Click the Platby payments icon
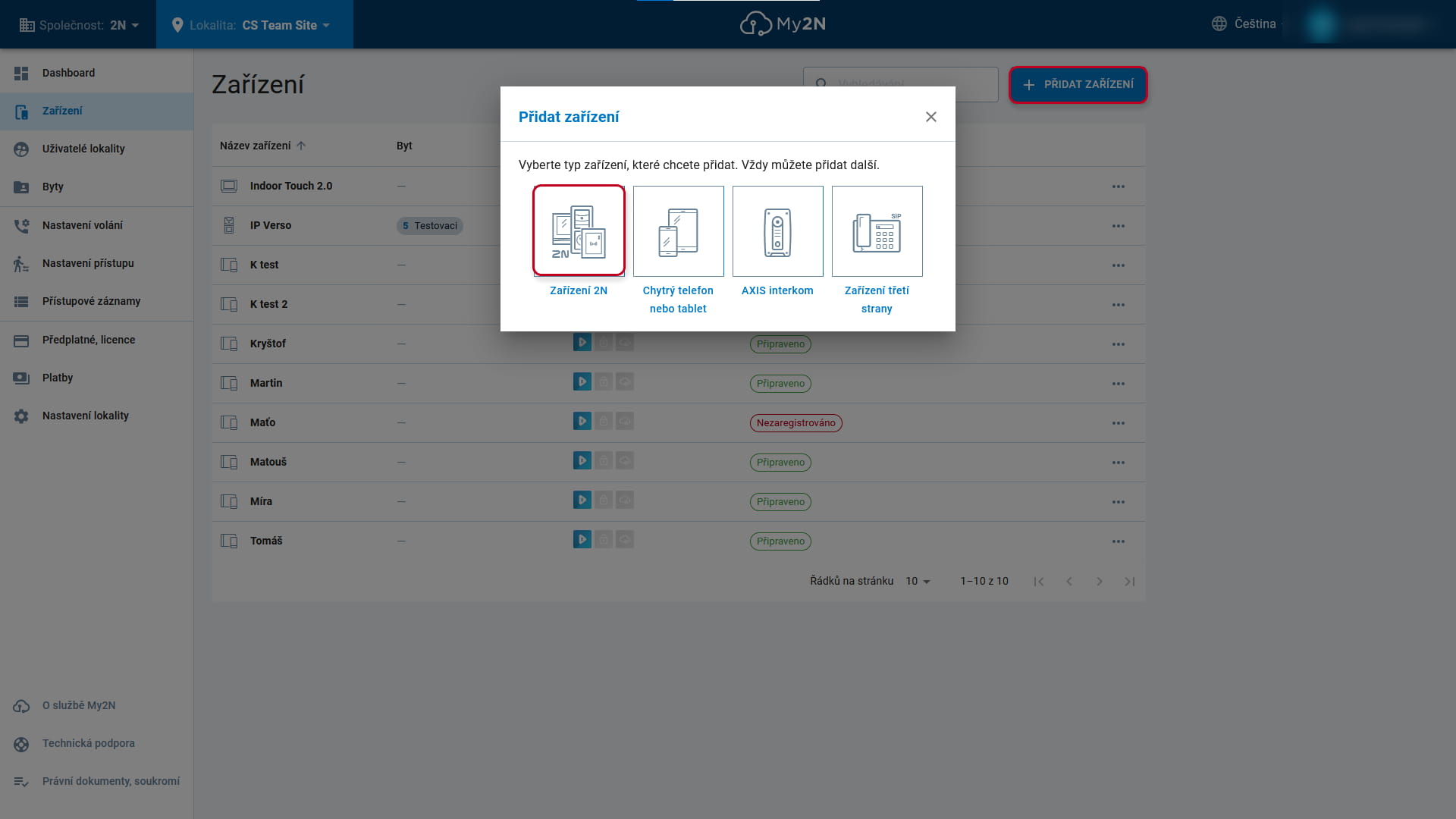This screenshot has width=1456, height=819. tap(21, 378)
